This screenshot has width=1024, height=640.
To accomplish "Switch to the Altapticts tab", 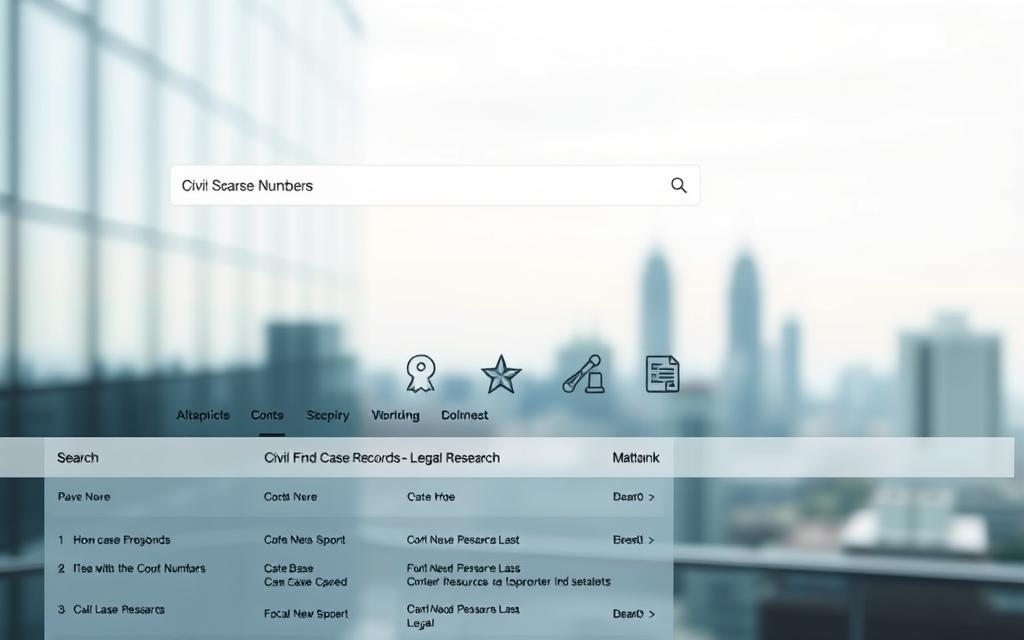I will tap(203, 415).
